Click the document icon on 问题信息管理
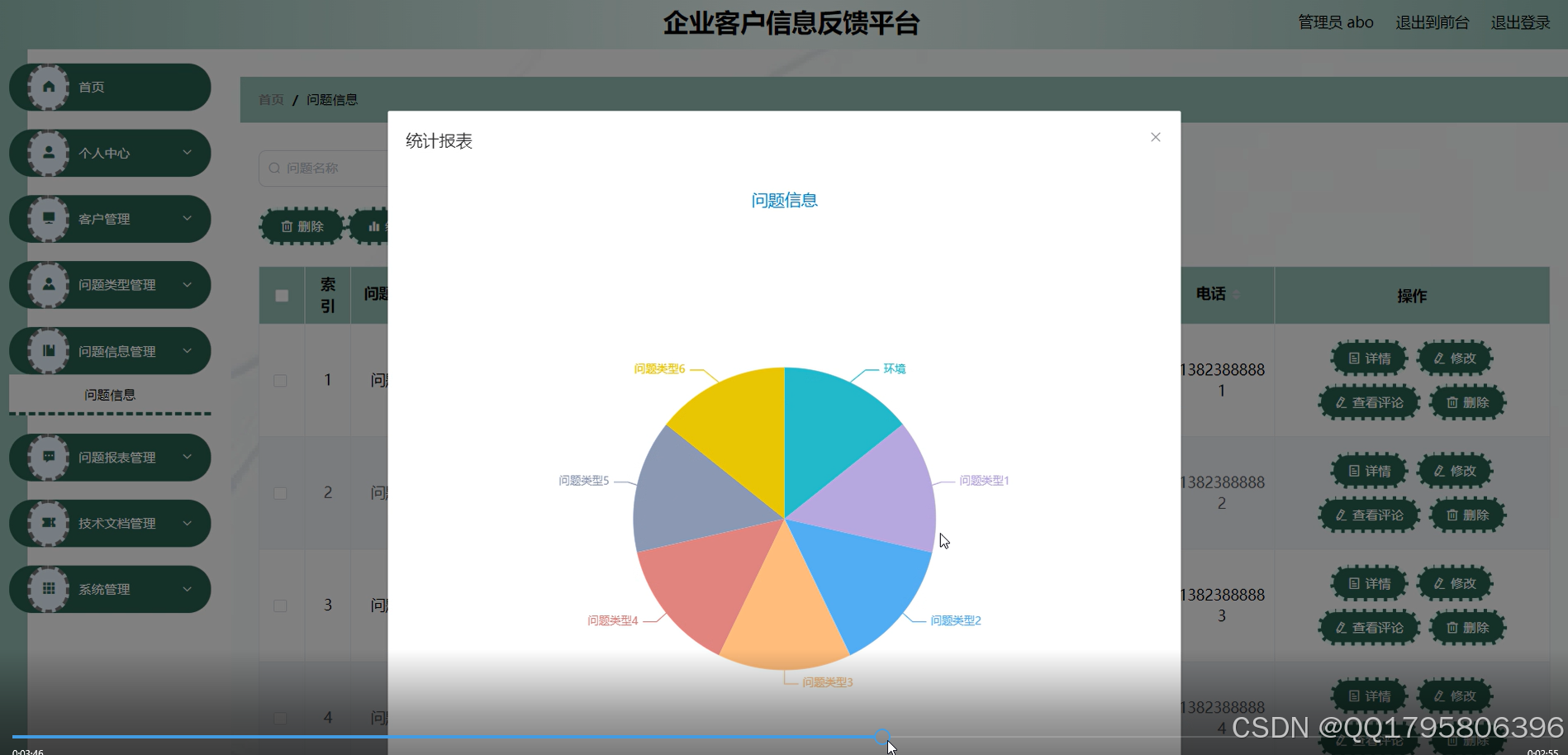Screen dimensions: 1568x755 [x=48, y=350]
